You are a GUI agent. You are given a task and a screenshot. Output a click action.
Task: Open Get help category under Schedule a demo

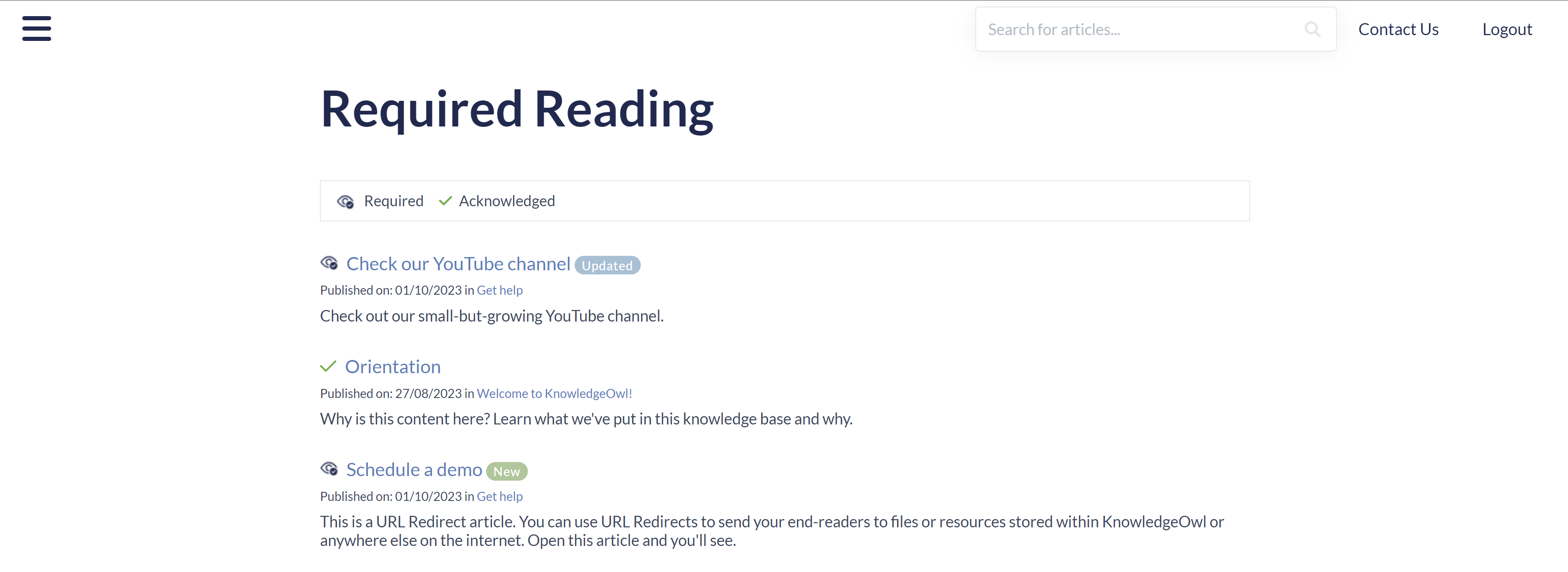499,496
